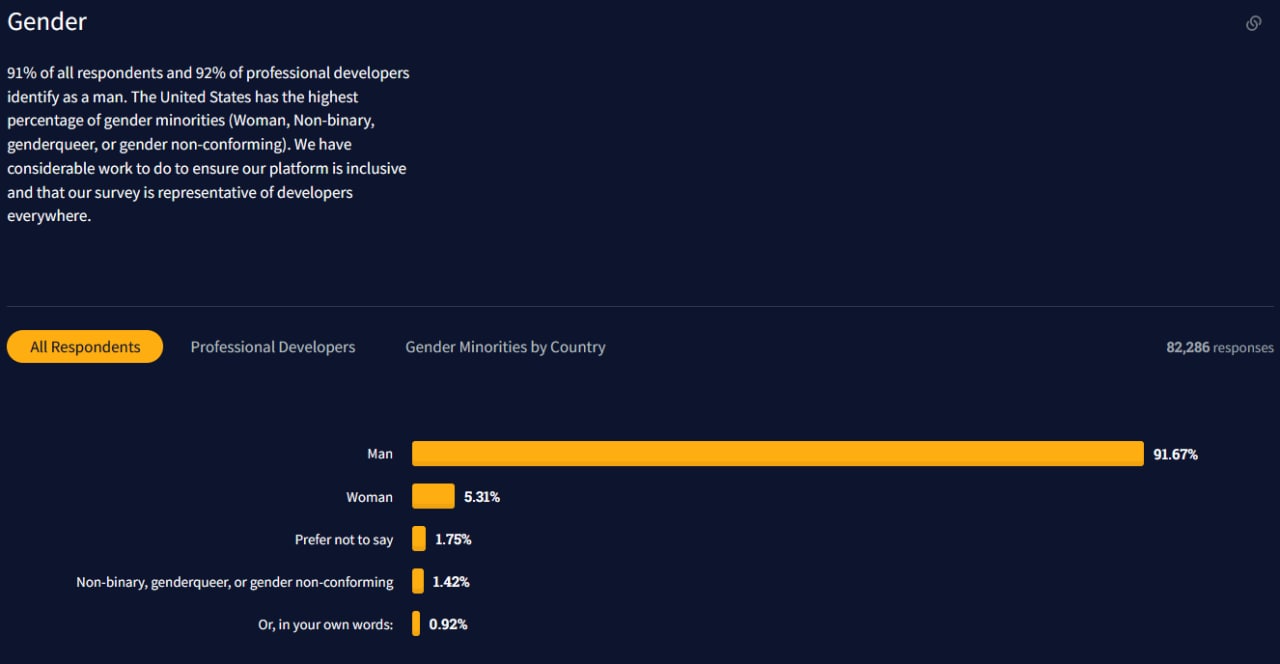Select the All Respondents tab
Image resolution: width=1280 pixels, height=664 pixels.
(x=85, y=347)
